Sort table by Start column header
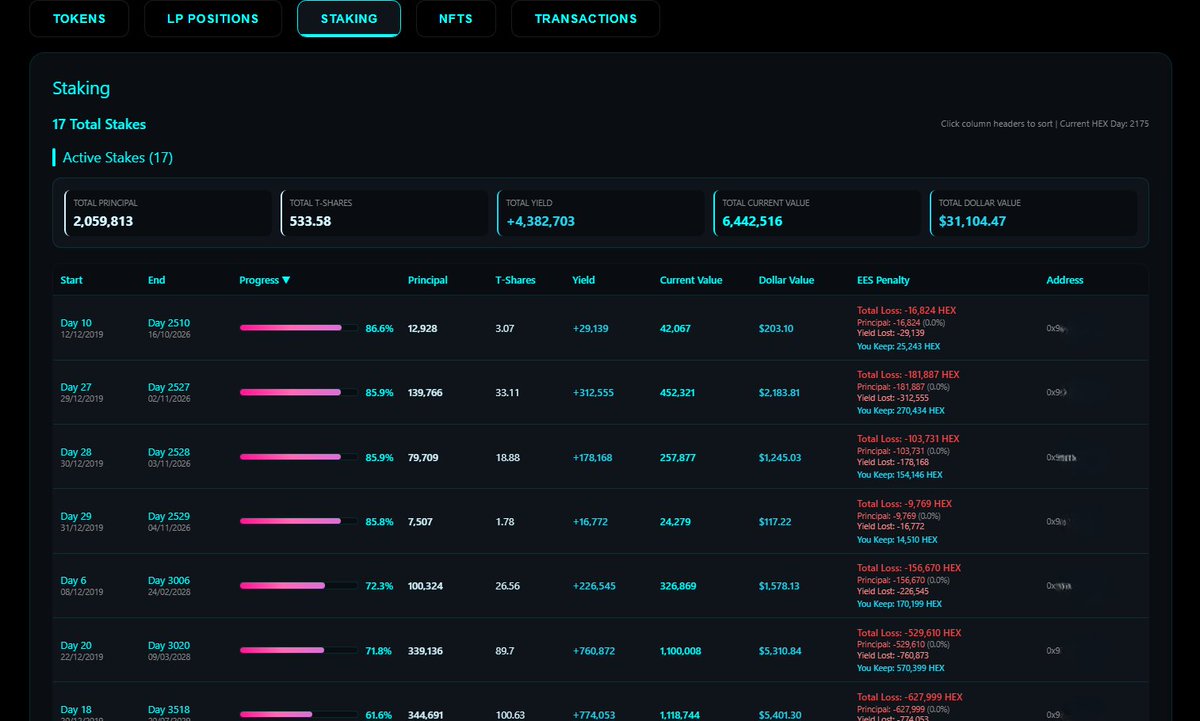Image resolution: width=1200 pixels, height=721 pixels. click(x=72, y=280)
